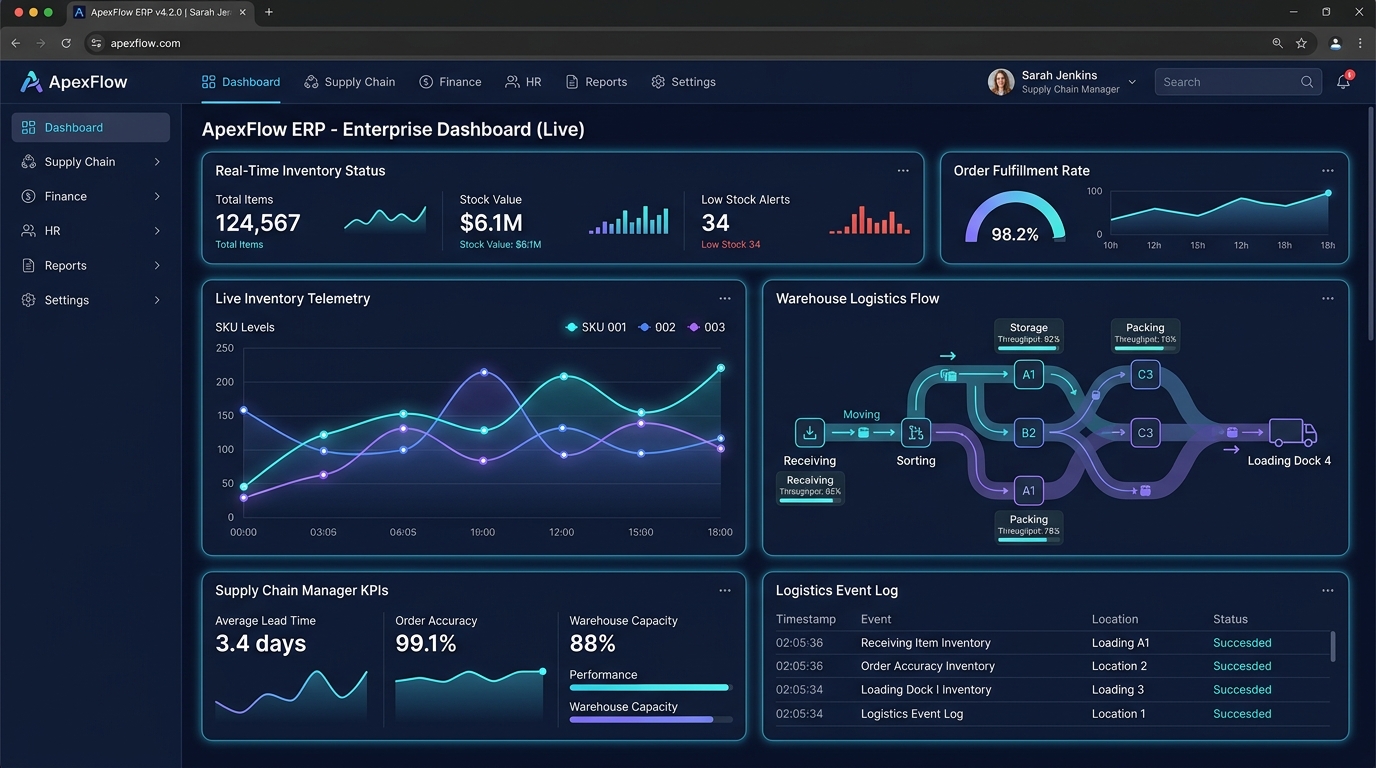Image resolution: width=1376 pixels, height=768 pixels.
Task: Open Real-Time Inventory Status options menu
Action: click(x=903, y=171)
